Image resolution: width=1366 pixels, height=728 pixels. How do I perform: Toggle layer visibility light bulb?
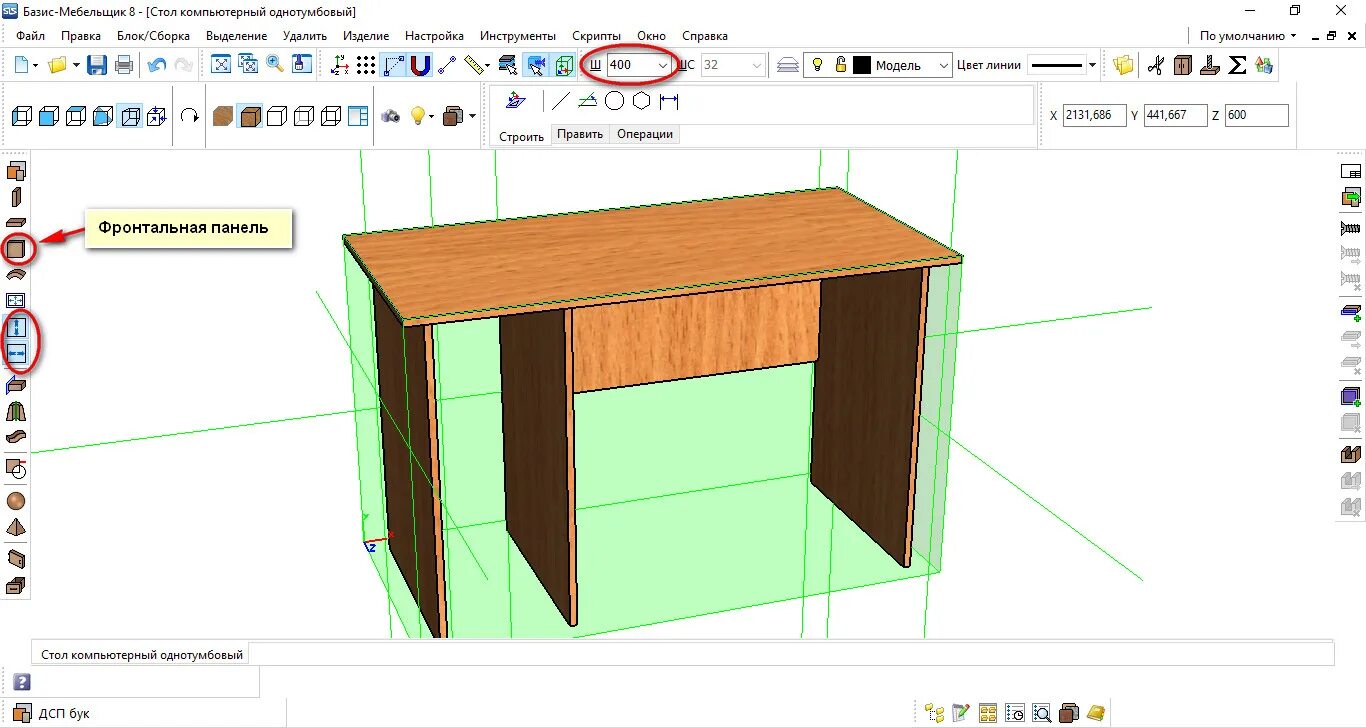pos(817,65)
